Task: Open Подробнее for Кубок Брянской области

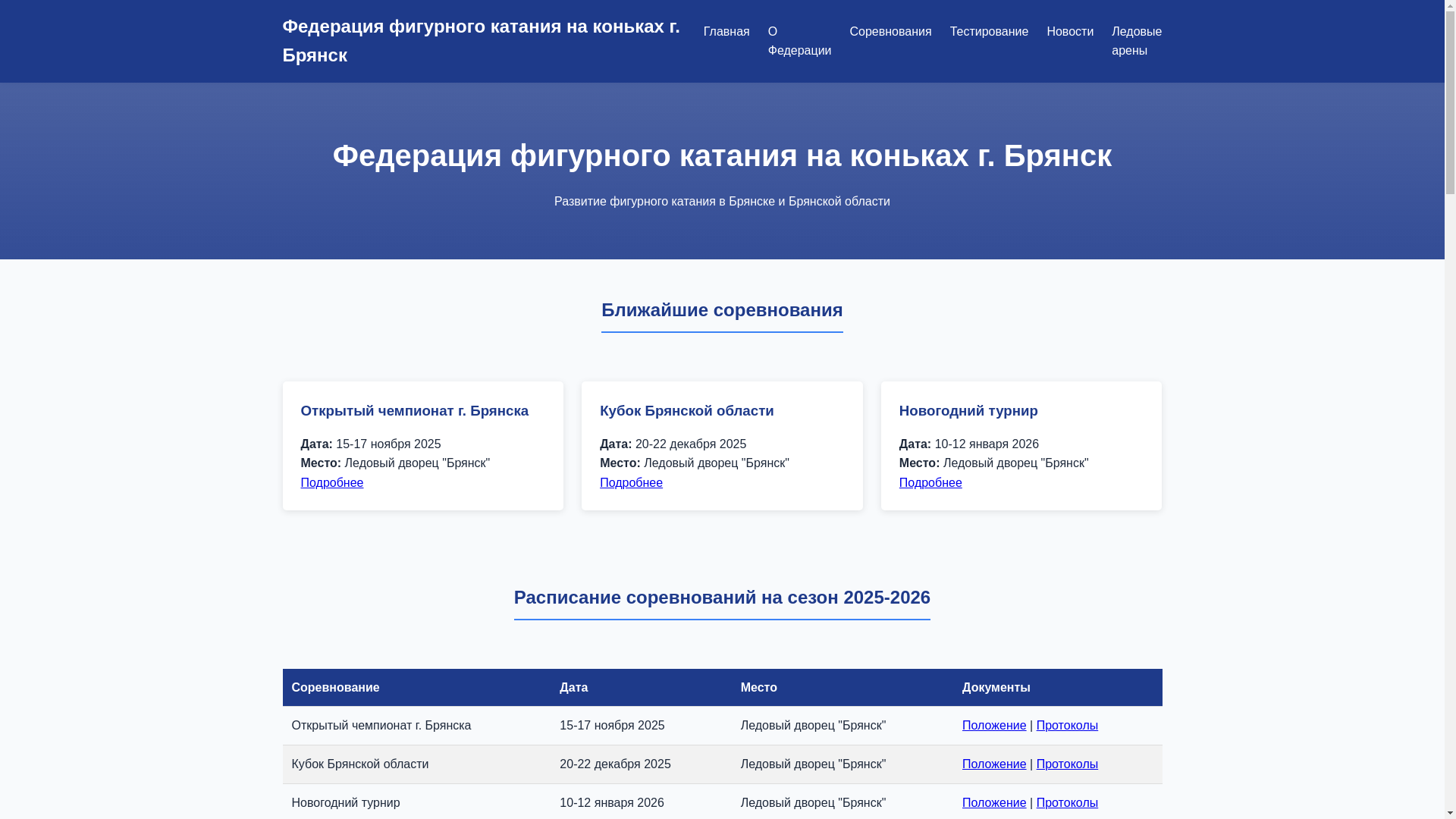Action: click(630, 483)
